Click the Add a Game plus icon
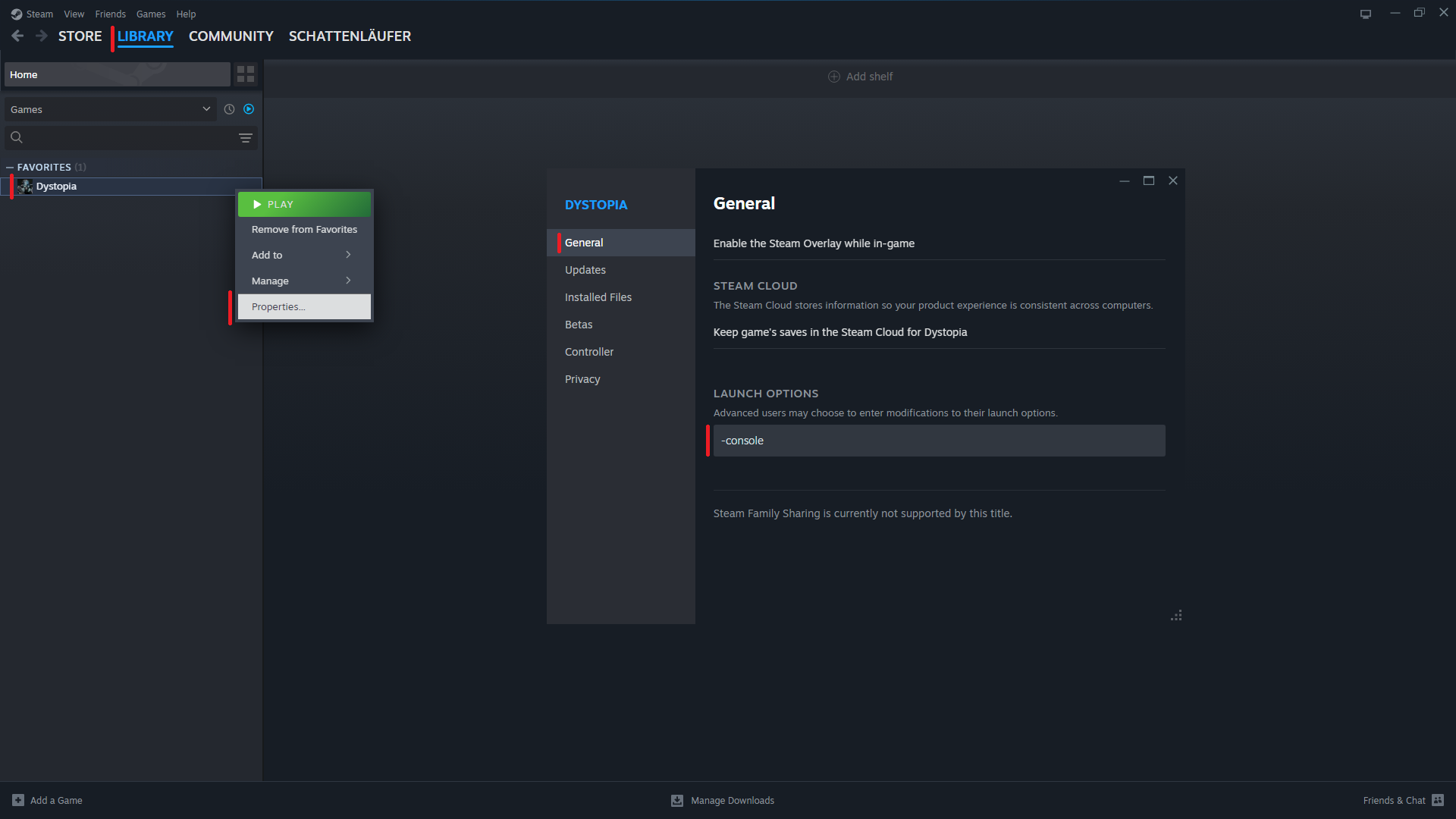This screenshot has height=819, width=1456. (18, 800)
